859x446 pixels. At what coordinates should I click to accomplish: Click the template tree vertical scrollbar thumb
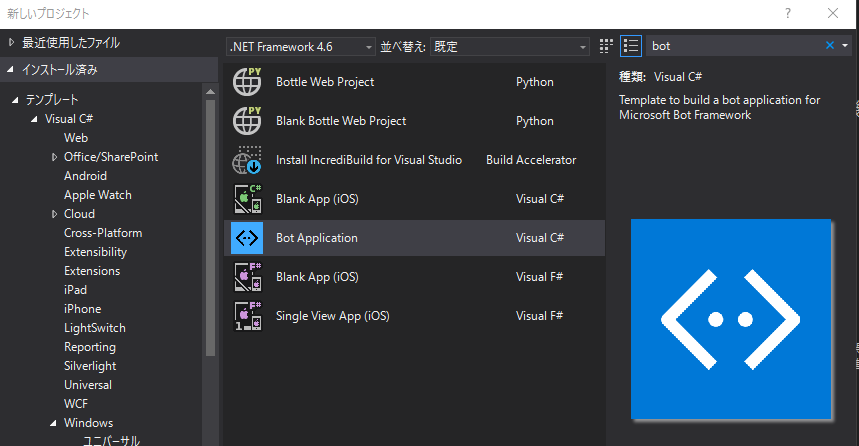(210, 228)
